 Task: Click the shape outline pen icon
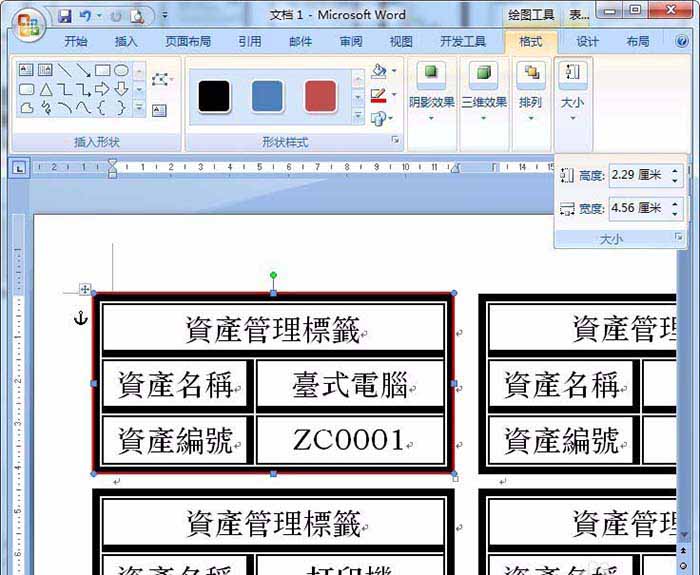tap(379, 95)
